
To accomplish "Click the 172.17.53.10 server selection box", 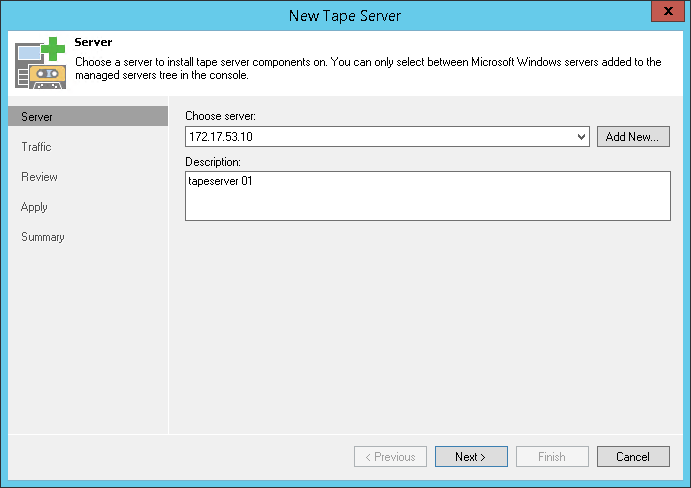I will 380,137.
